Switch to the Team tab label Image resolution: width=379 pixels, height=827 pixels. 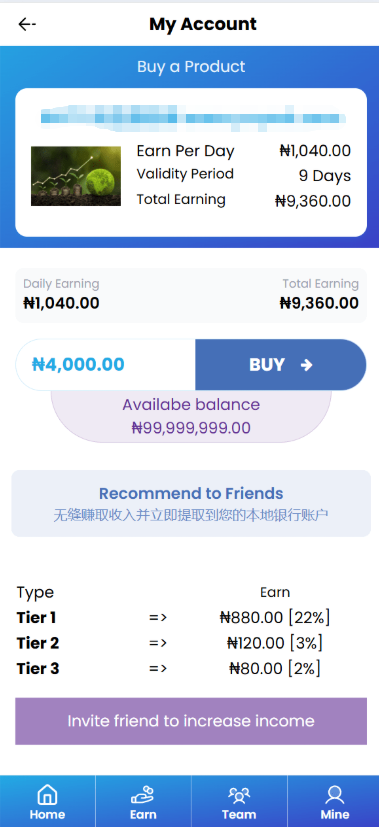[x=239, y=814]
